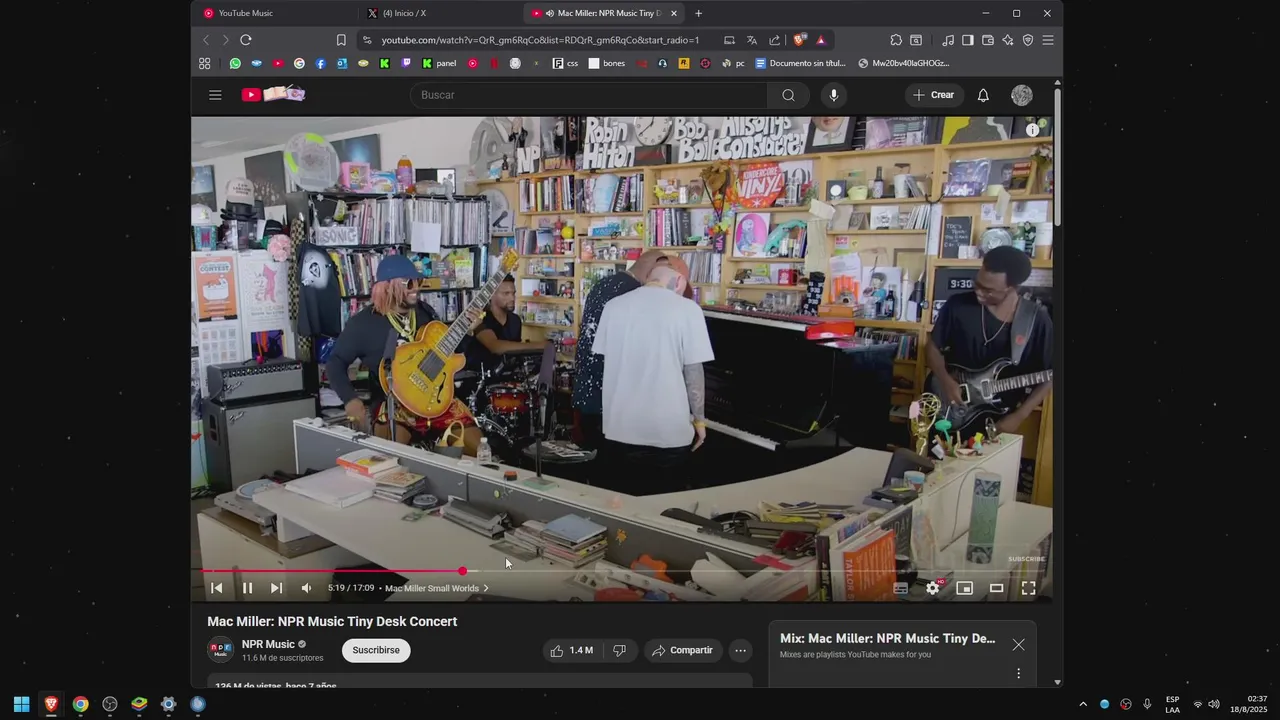Open bookmarks apps grid icon
Screen dimensions: 1280x720
[x=205, y=63]
